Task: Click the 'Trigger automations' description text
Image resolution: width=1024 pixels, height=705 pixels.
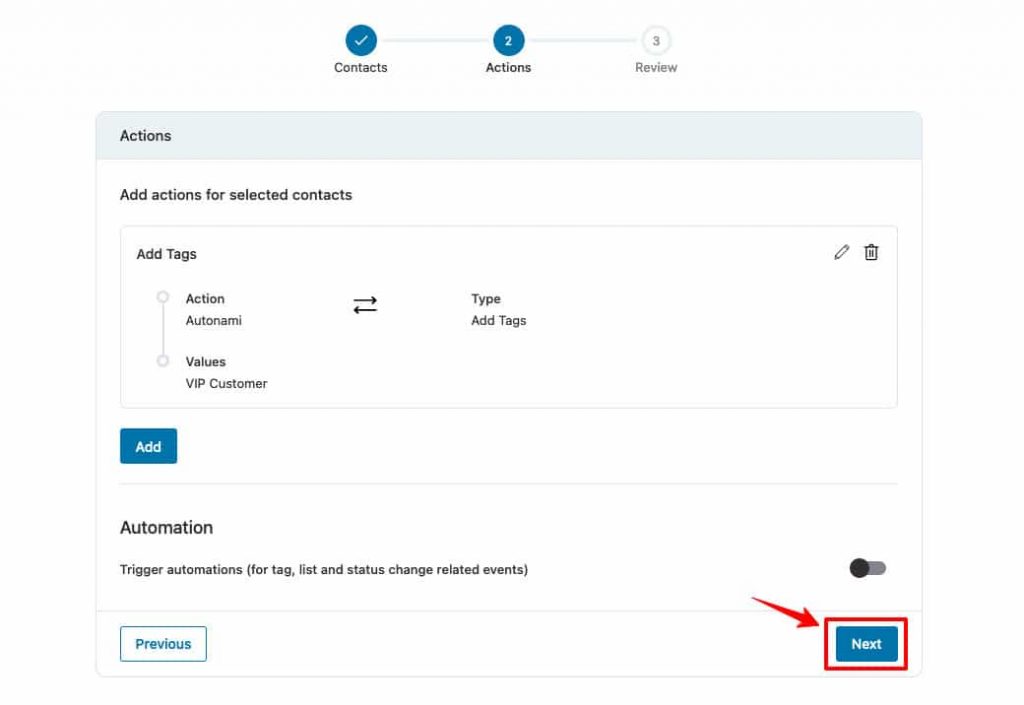Action: (x=324, y=569)
